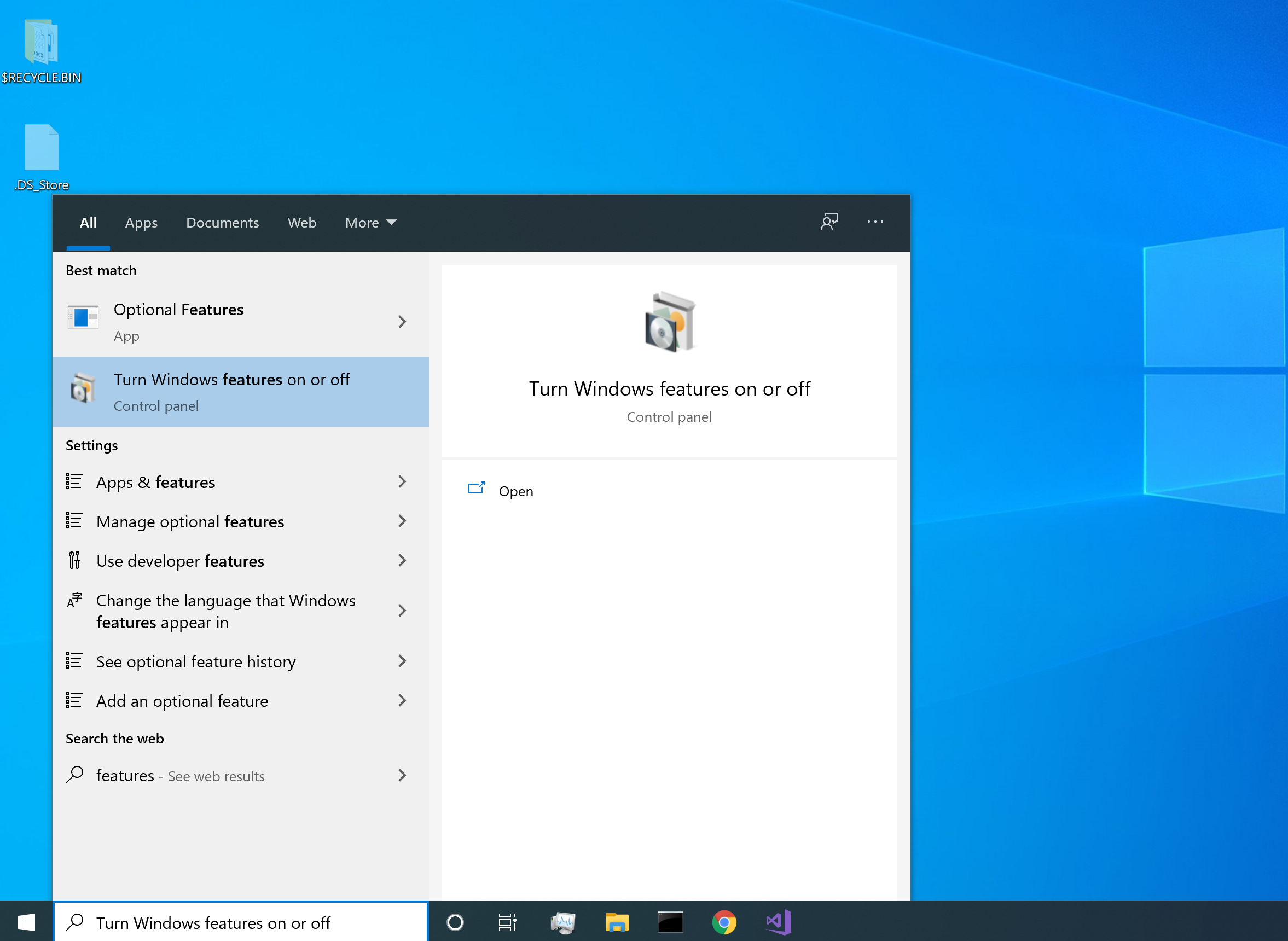Screen dimensions: 1288x941
Task: Switch to the All search tab
Action: click(88, 223)
